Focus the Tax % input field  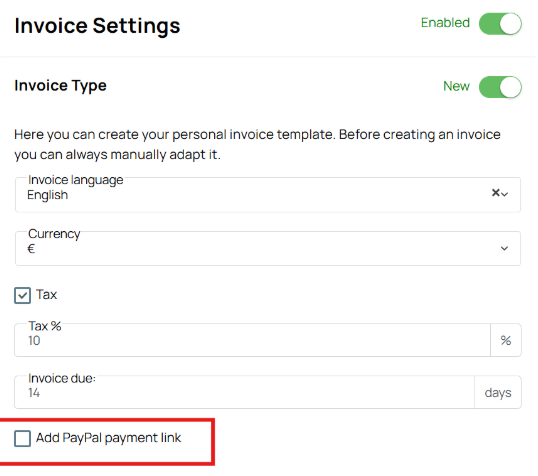252,340
